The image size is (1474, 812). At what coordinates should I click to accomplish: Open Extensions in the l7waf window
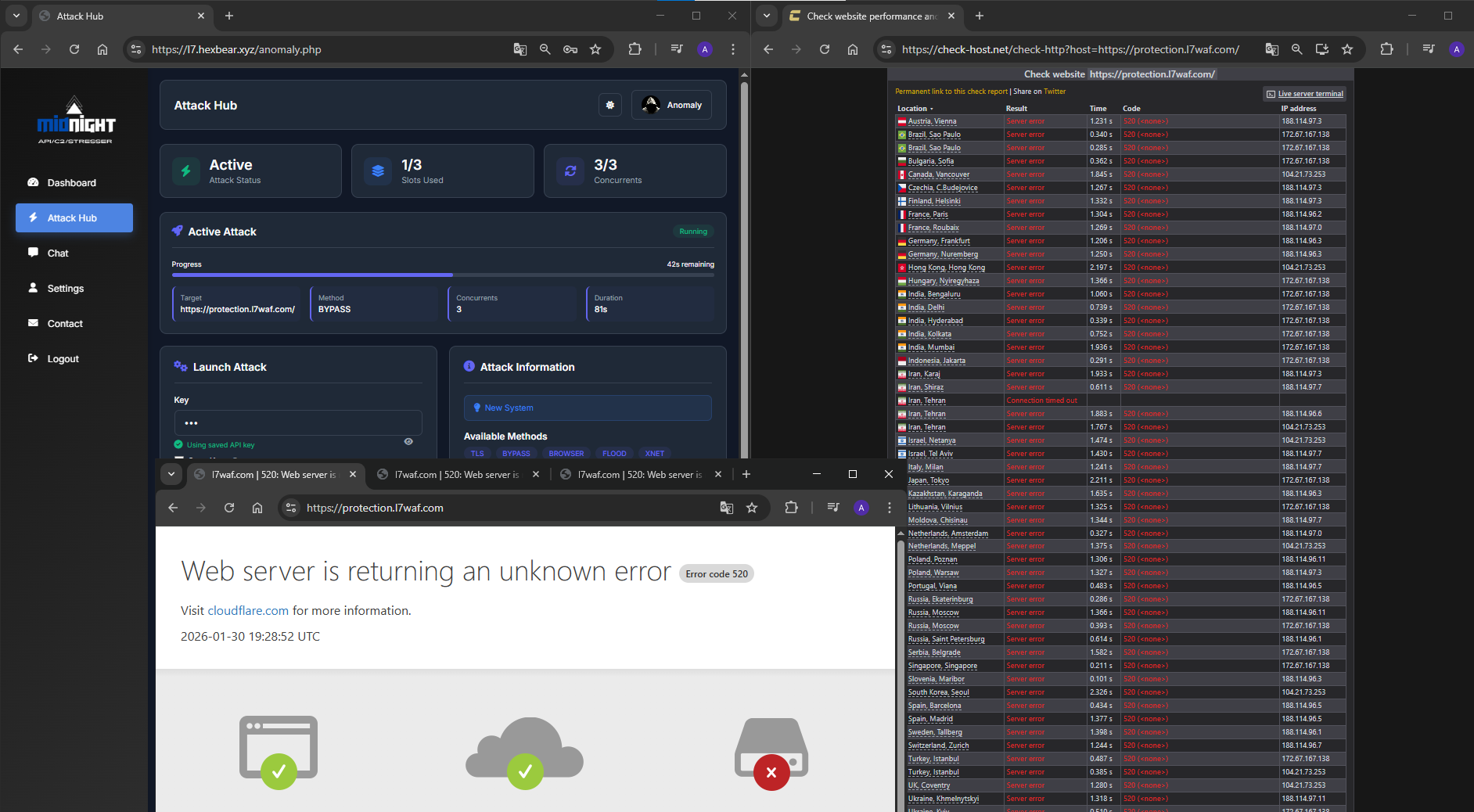coord(791,508)
